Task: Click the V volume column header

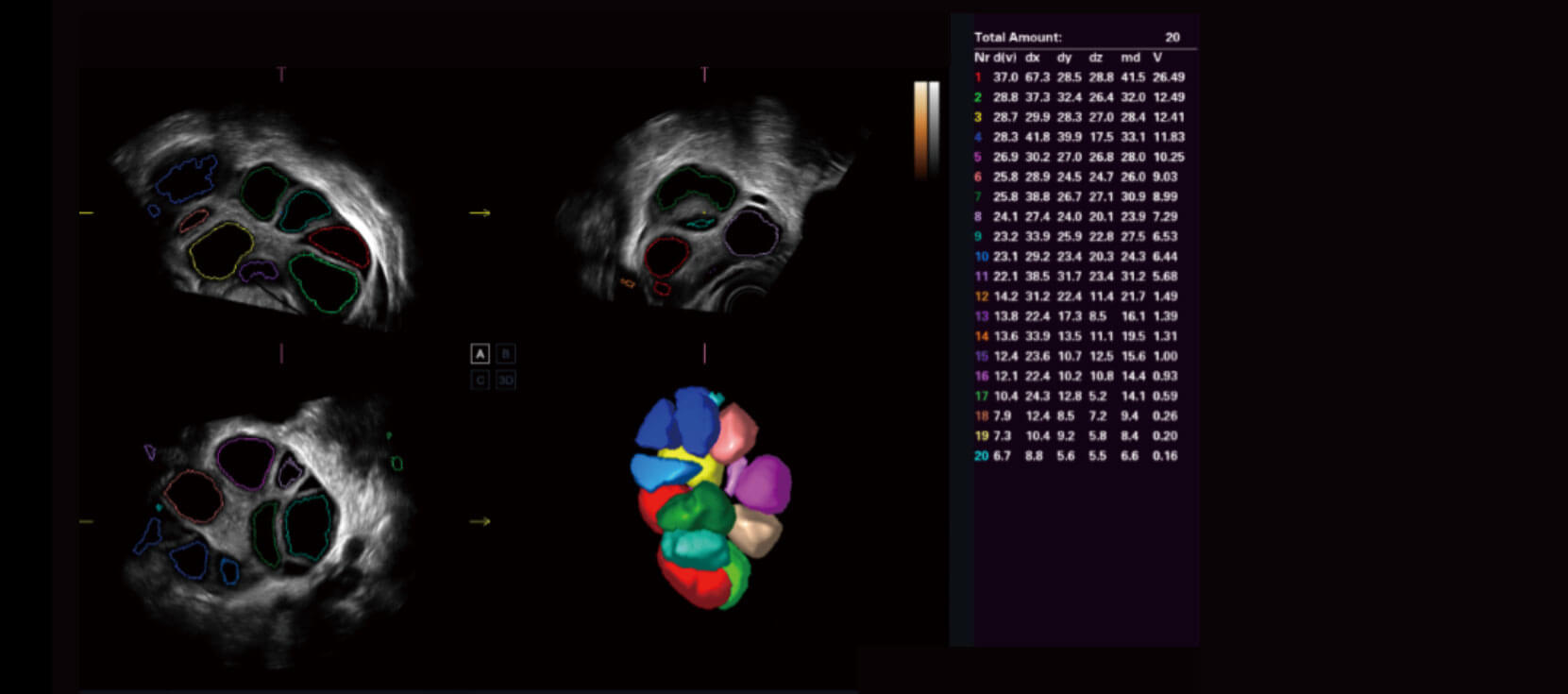Action: 1157,58
